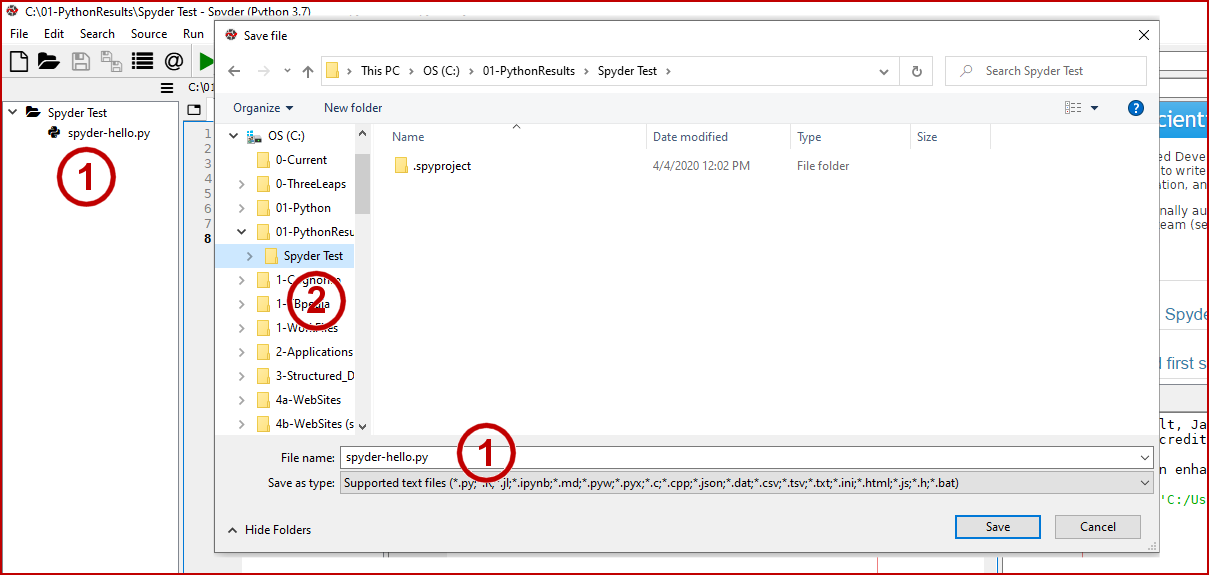Open the File menu in Spyder
The width and height of the screenshot is (1209, 575).
19,34
